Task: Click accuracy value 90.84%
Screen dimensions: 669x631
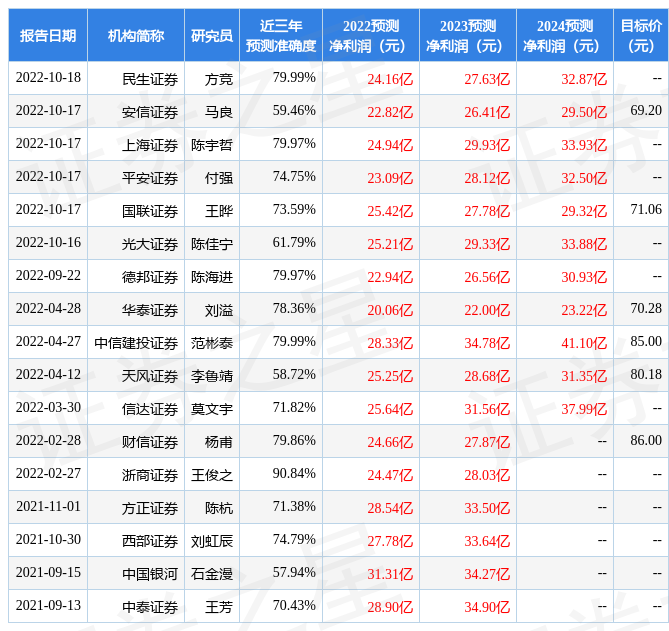Action: point(294,473)
